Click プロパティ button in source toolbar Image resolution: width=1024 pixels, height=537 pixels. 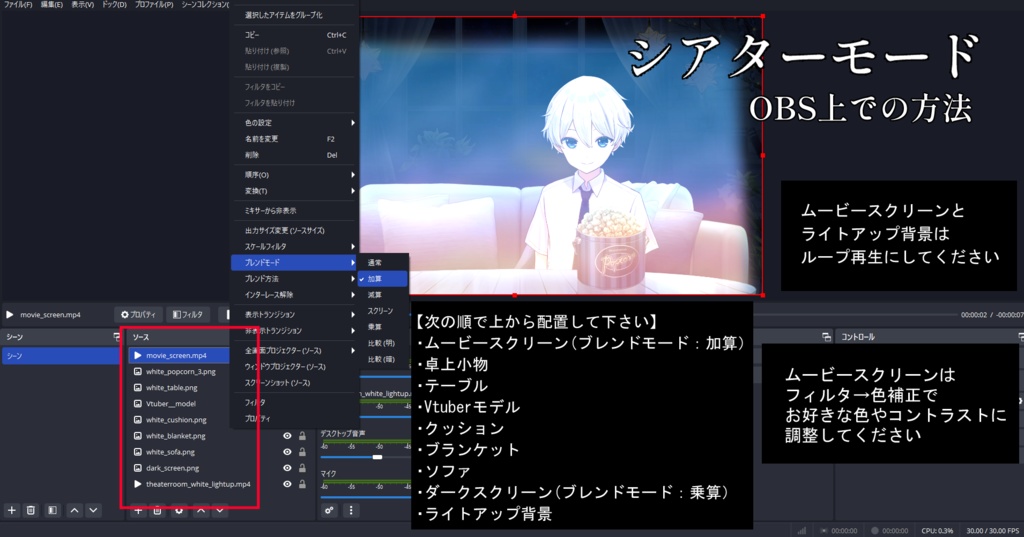138,315
